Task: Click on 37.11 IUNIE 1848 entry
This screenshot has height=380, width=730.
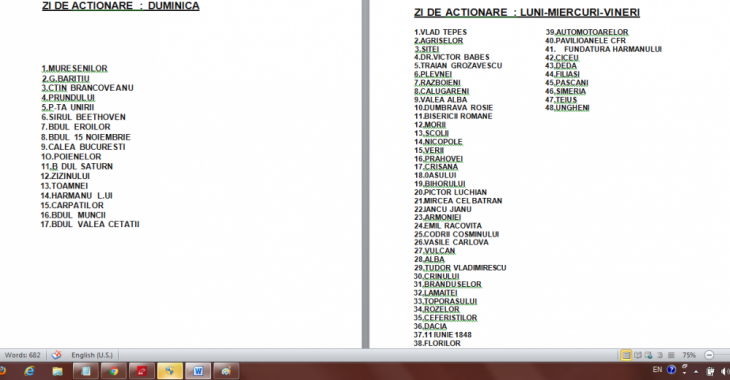Action: (x=443, y=335)
